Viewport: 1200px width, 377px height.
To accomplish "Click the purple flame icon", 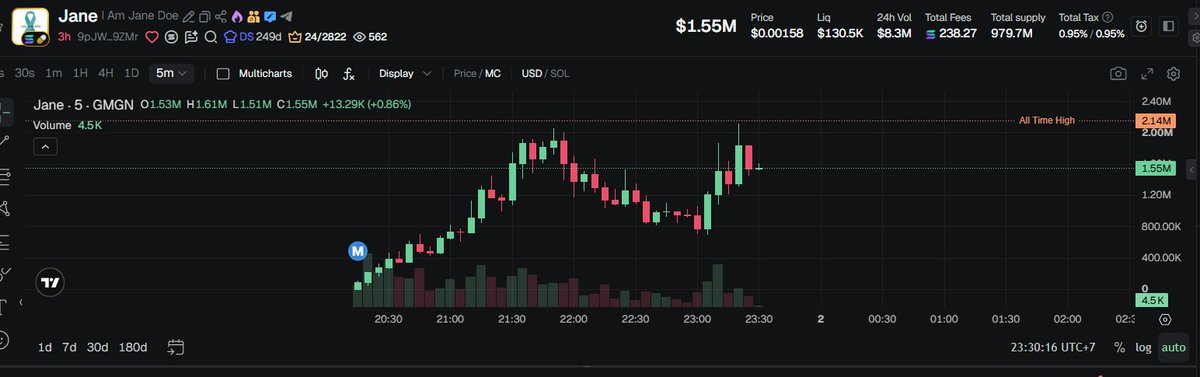I will tap(236, 16).
